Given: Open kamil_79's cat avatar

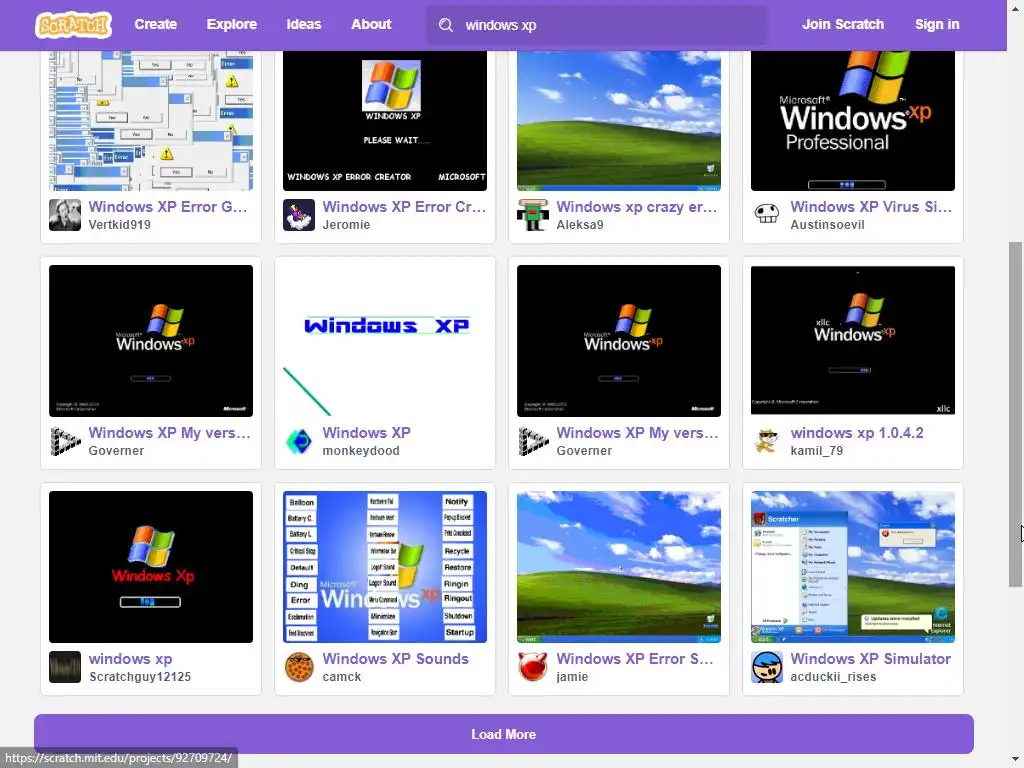Looking at the screenshot, I should pos(767,441).
